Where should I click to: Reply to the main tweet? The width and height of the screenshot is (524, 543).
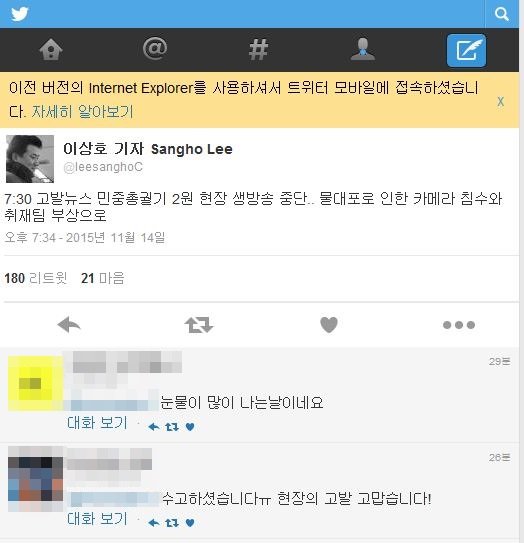coord(69,325)
